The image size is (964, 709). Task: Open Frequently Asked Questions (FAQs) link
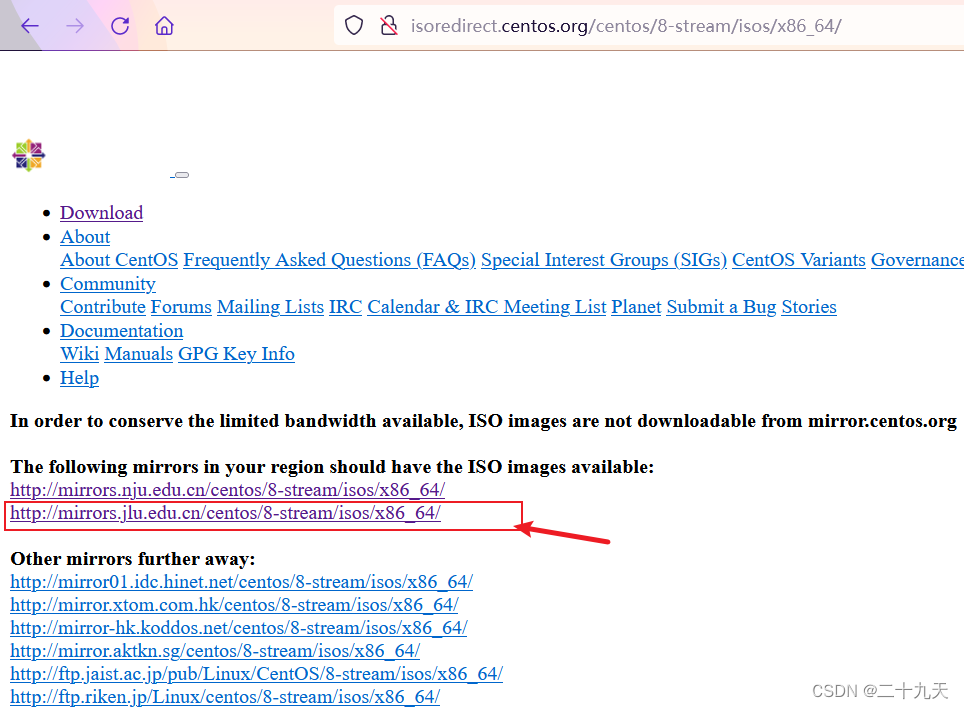pyautogui.click(x=330, y=260)
